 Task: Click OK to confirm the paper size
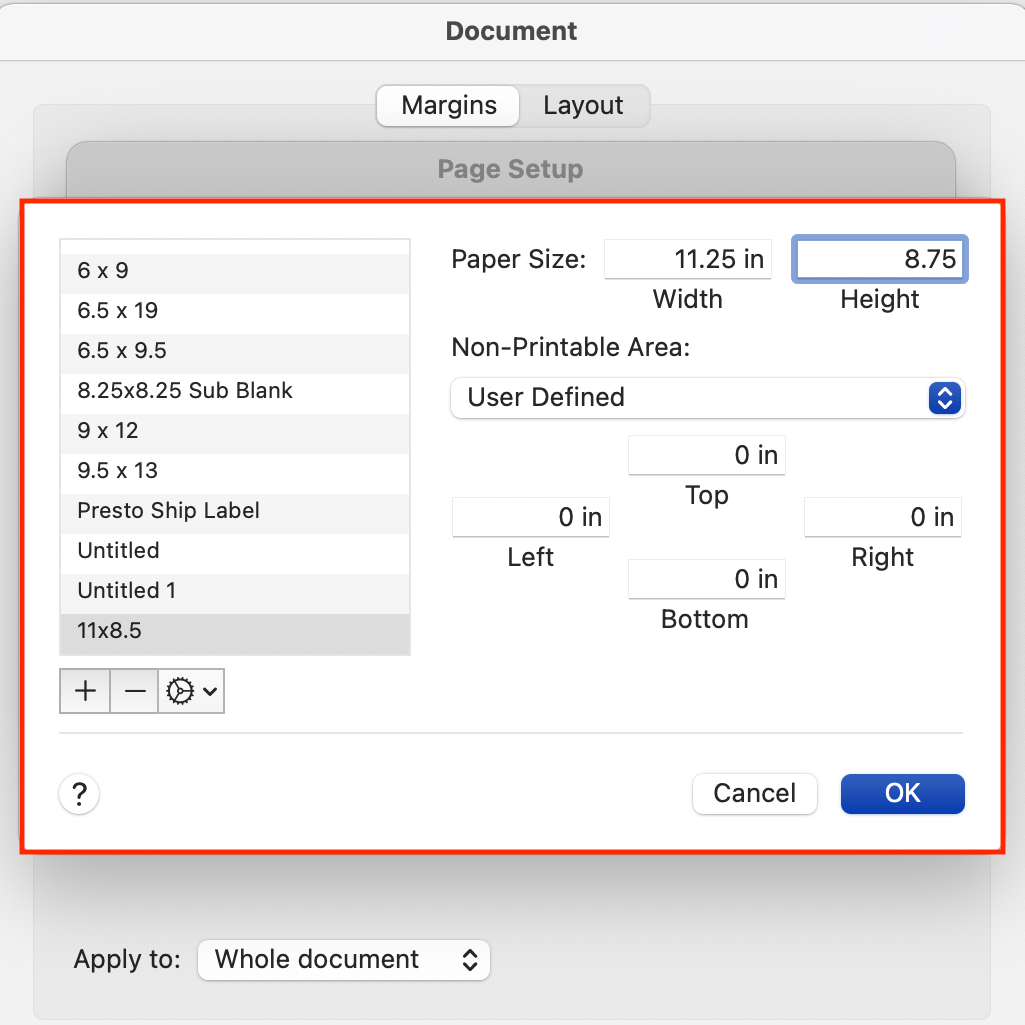click(902, 793)
